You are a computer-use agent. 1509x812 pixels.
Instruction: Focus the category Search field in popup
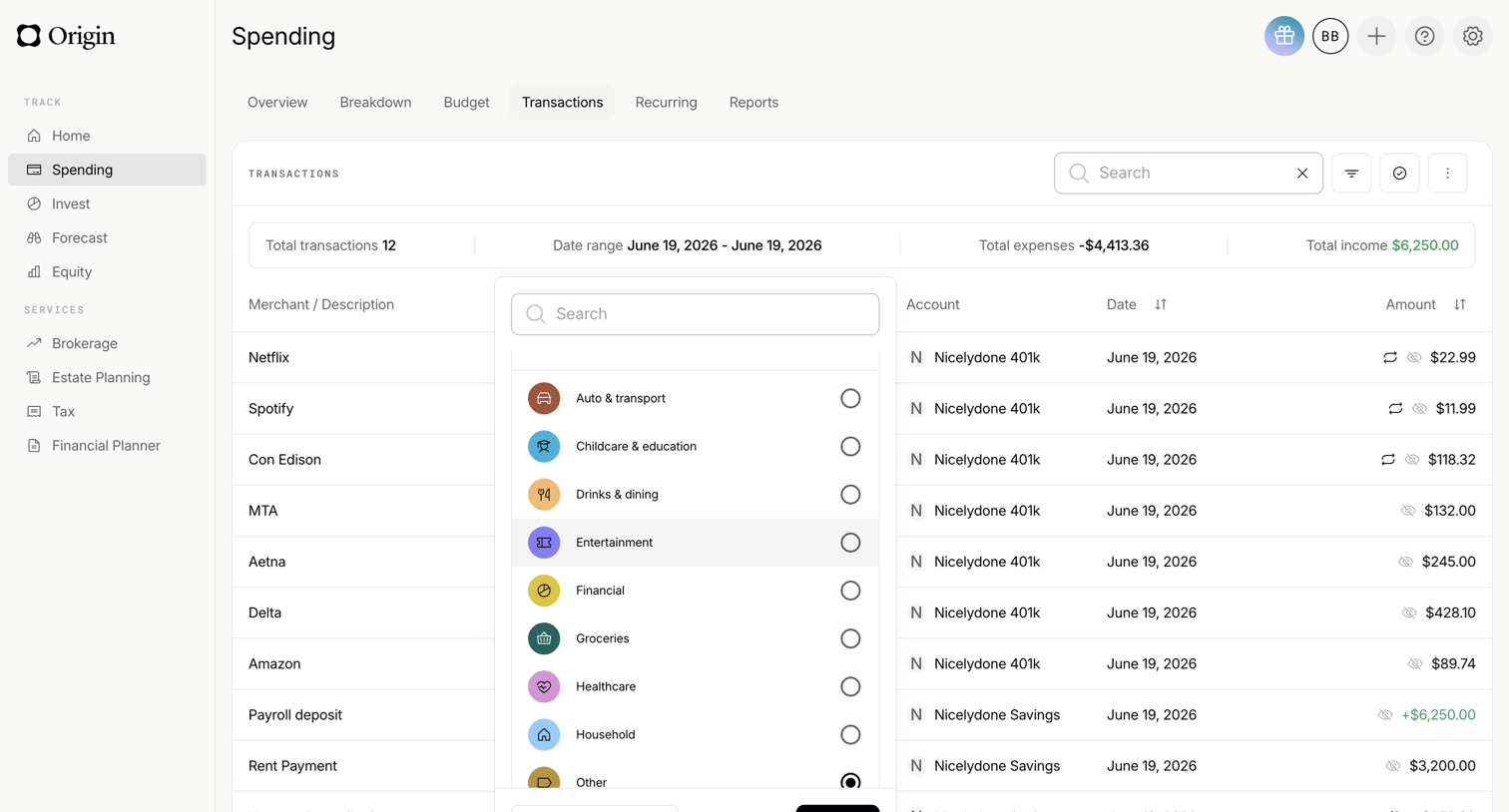(696, 314)
